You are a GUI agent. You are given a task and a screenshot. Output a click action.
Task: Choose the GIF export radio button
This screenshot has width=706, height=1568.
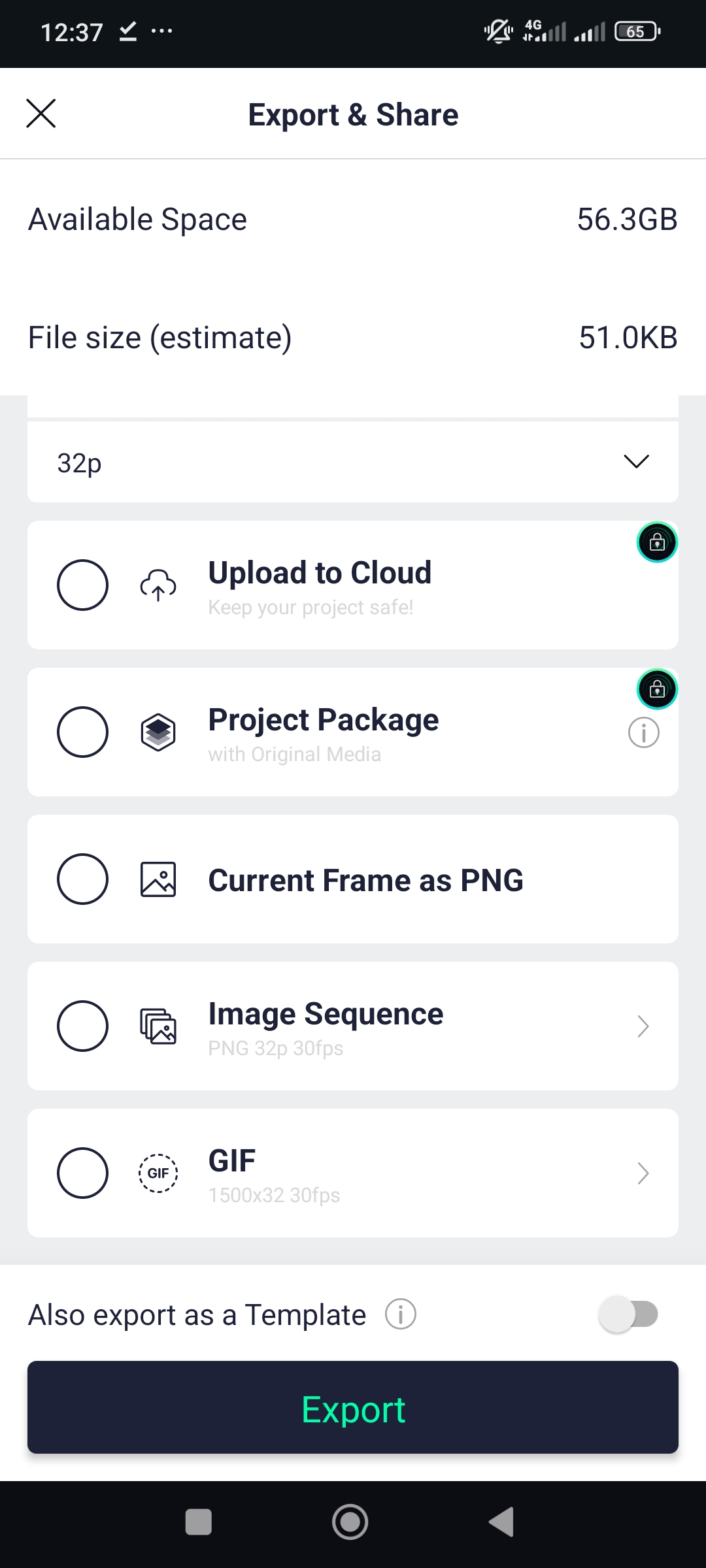tap(82, 1173)
